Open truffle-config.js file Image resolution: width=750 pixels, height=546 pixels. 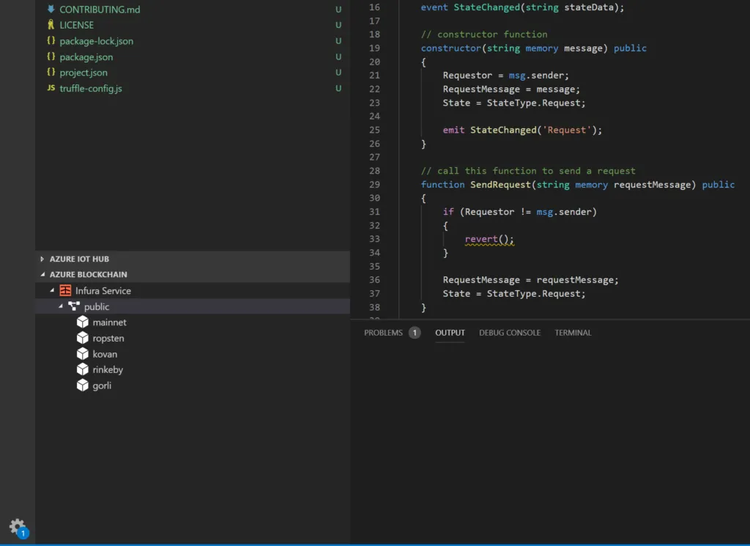(90, 89)
